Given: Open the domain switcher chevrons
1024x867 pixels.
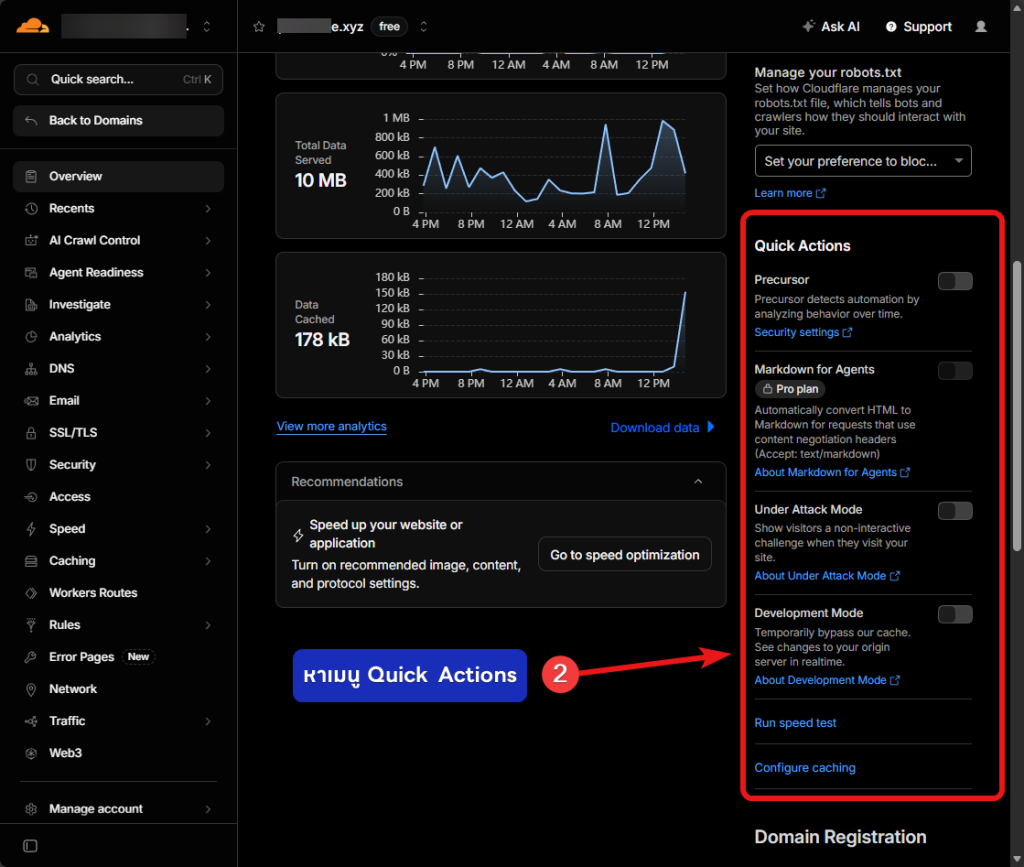Looking at the screenshot, I should (423, 27).
